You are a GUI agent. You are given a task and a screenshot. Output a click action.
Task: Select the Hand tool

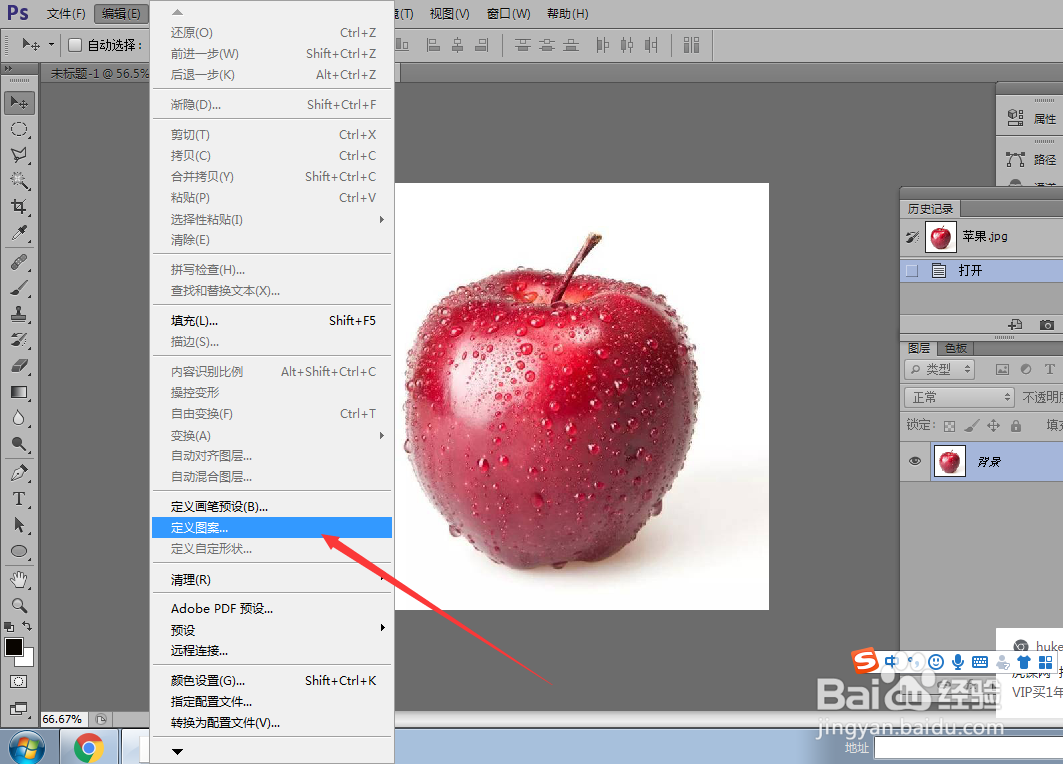tap(19, 579)
